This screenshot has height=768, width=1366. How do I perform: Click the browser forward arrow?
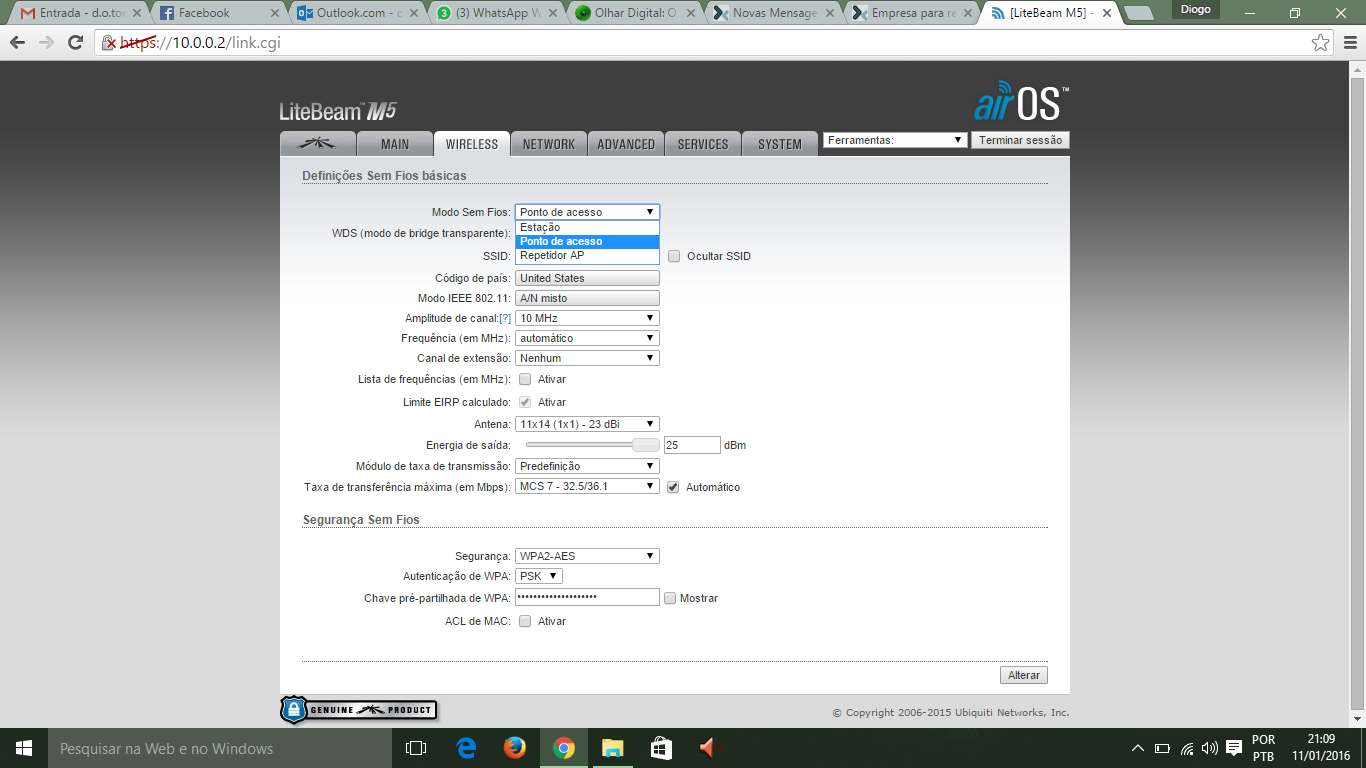coord(46,43)
